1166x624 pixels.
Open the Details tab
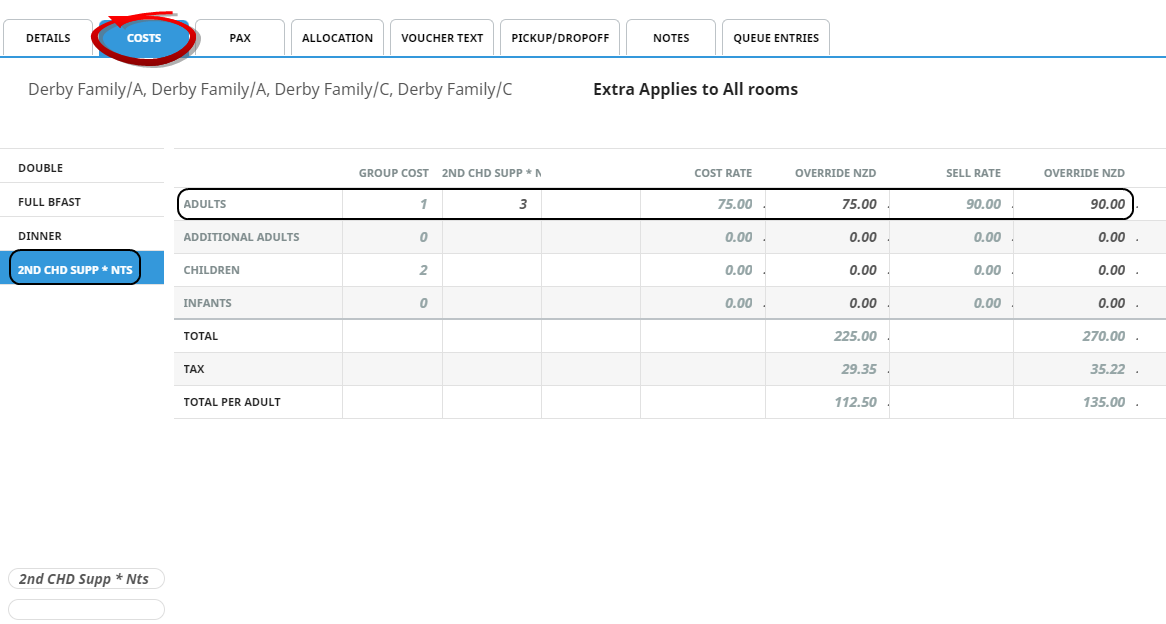(x=48, y=38)
